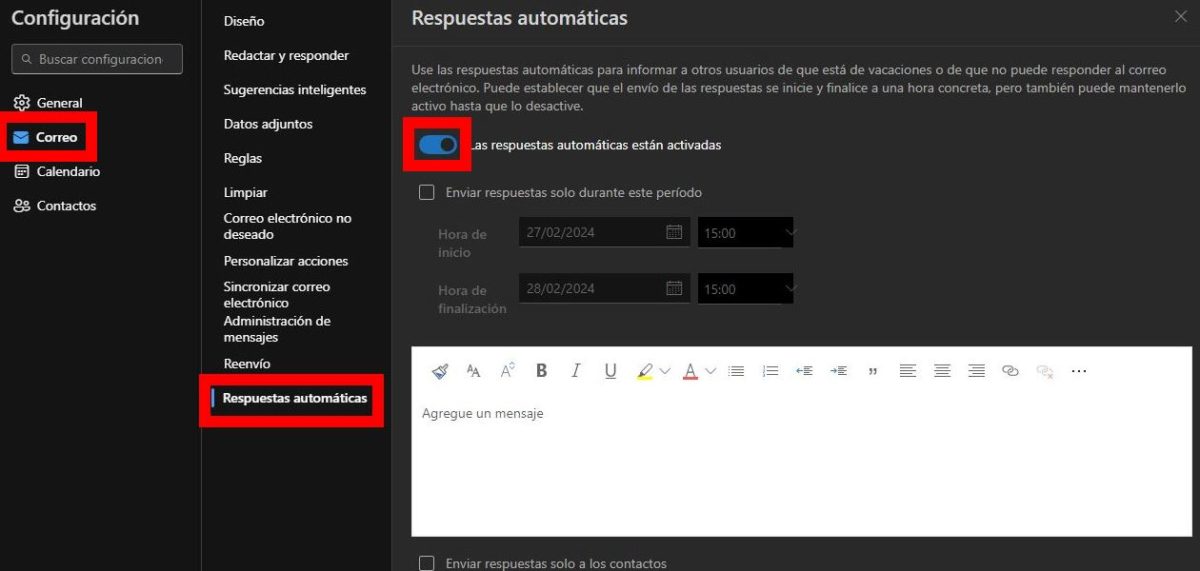
Task: Select 'Datos adjuntos' section
Action: (x=268, y=124)
